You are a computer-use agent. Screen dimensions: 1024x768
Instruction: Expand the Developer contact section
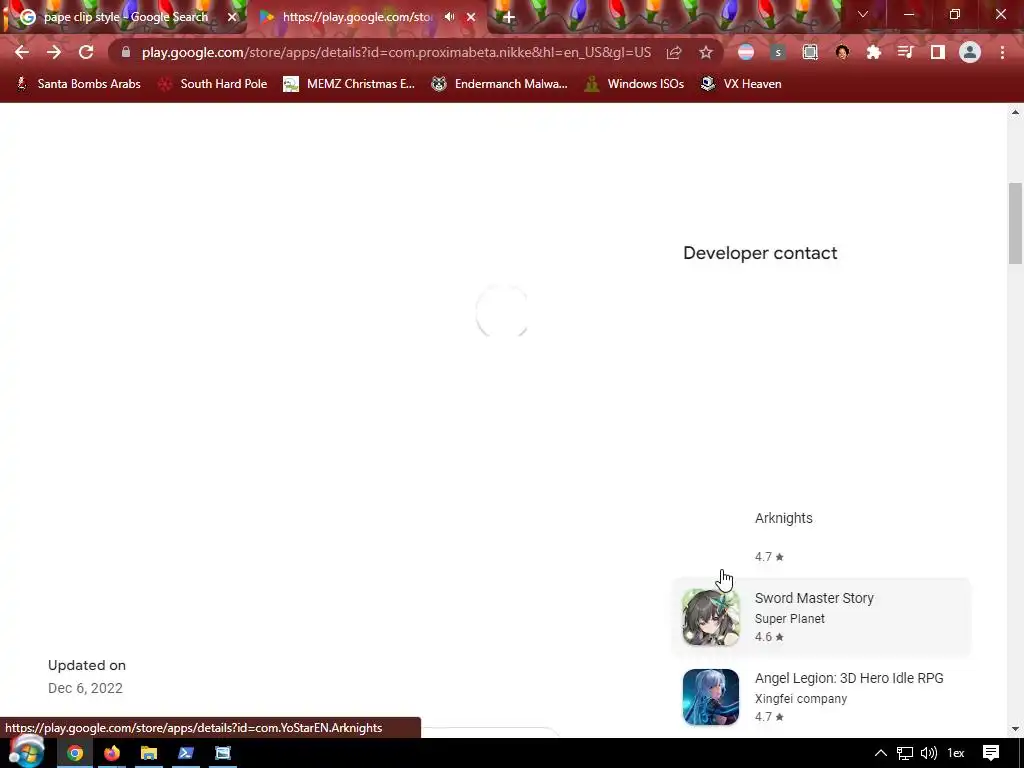(x=760, y=253)
